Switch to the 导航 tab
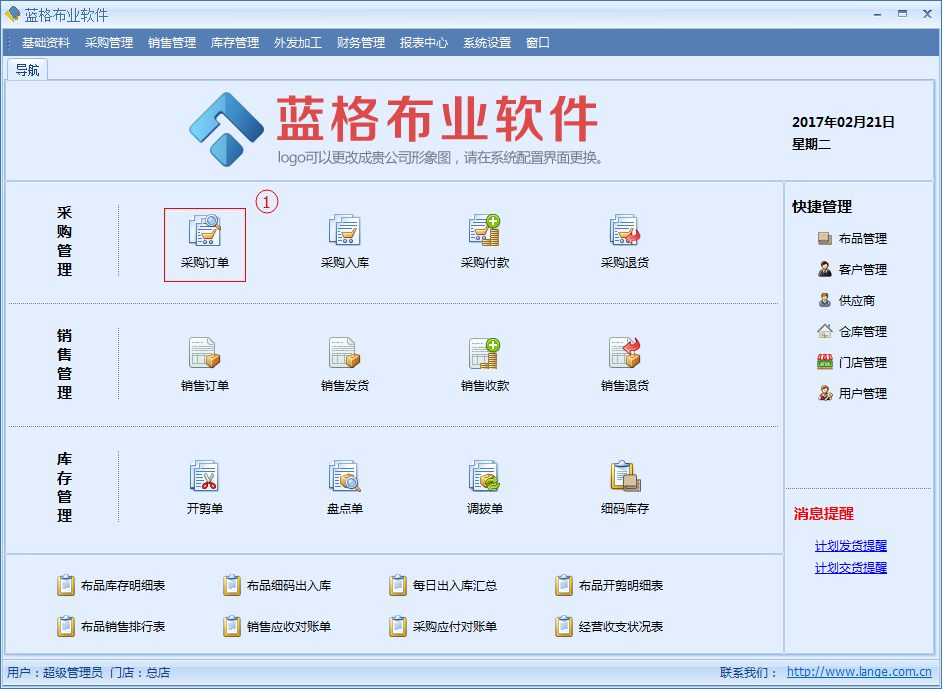Viewport: 942px width, 689px height. (27, 70)
